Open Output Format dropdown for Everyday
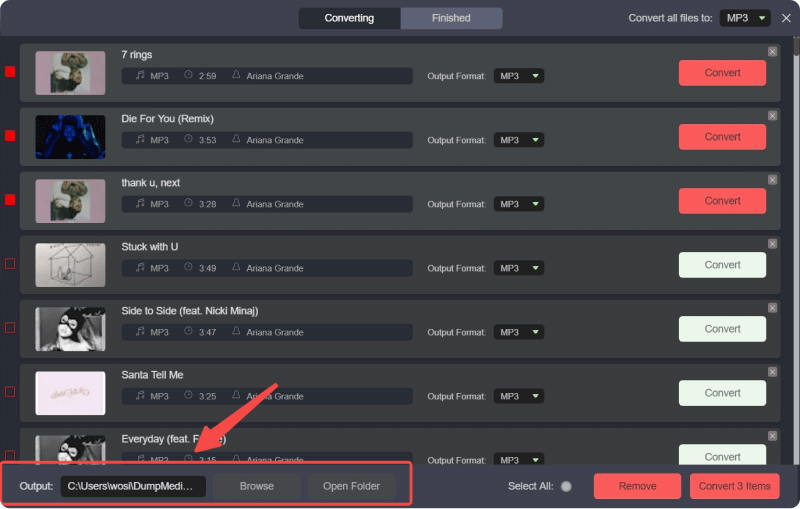Screen dimensions: 800x509 tap(518, 459)
